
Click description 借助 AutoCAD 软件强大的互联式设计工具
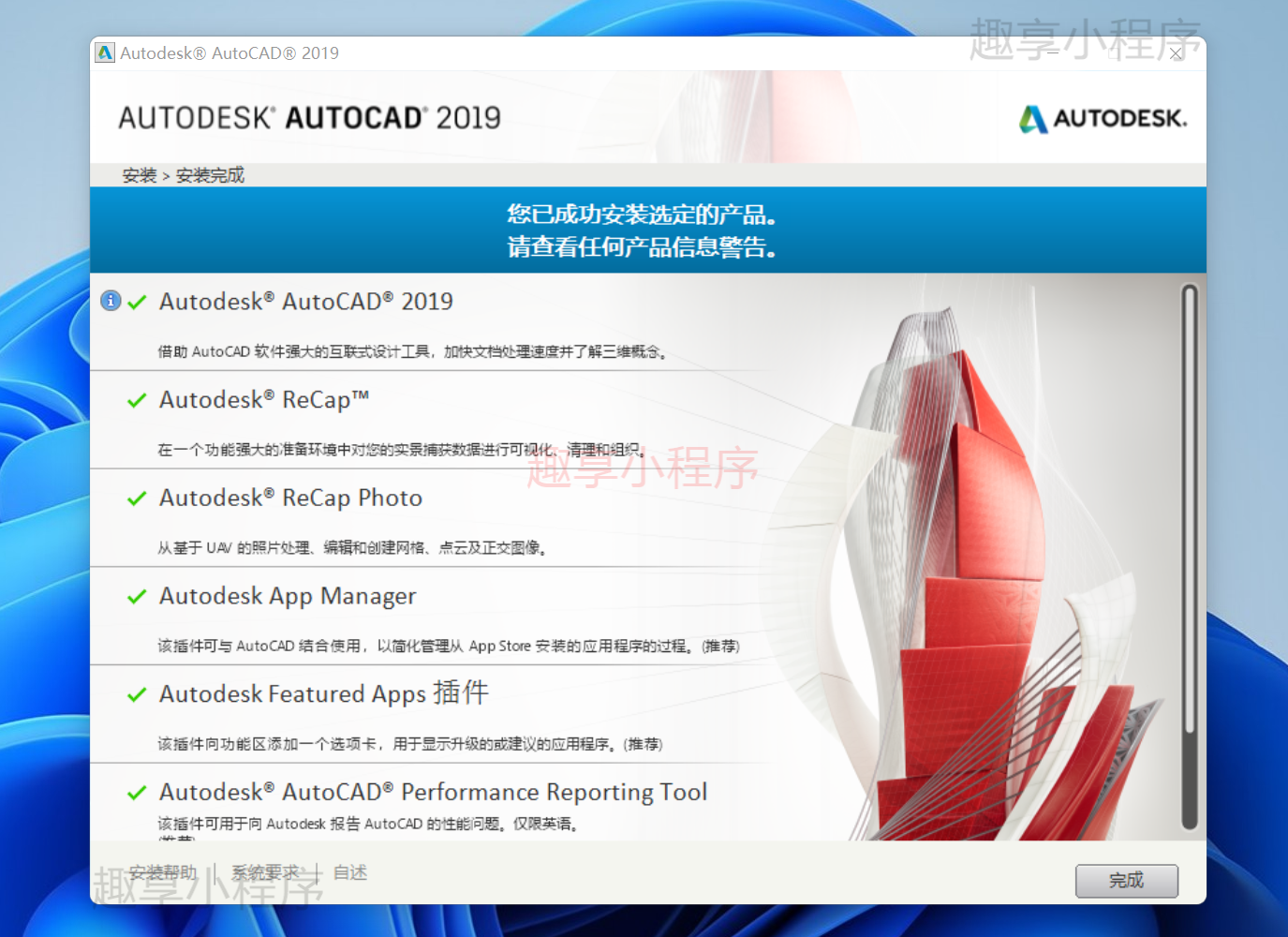click(412, 351)
